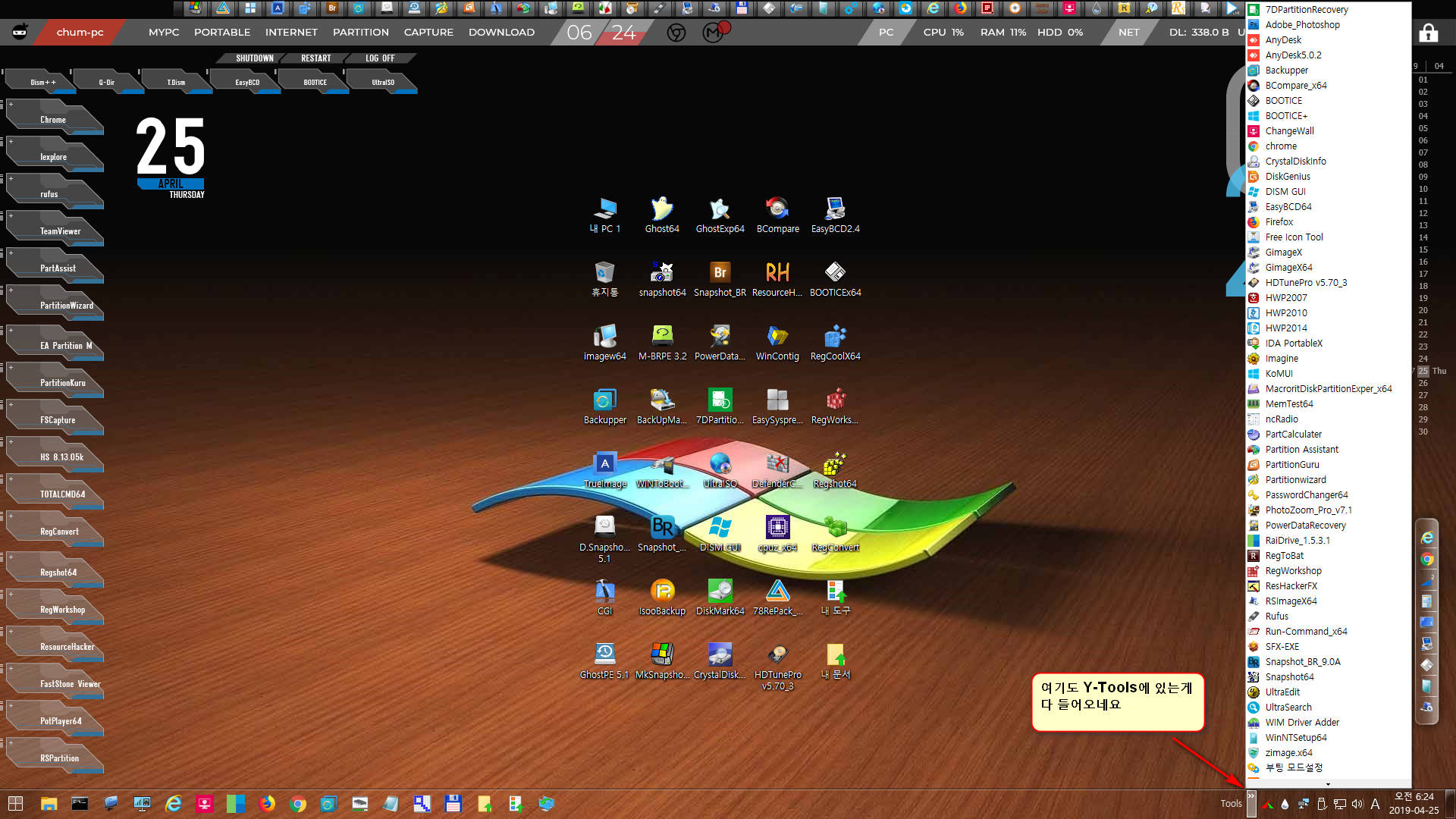Open Firefox from the taskbar
Image resolution: width=1456 pixels, height=819 pixels.
267,804
